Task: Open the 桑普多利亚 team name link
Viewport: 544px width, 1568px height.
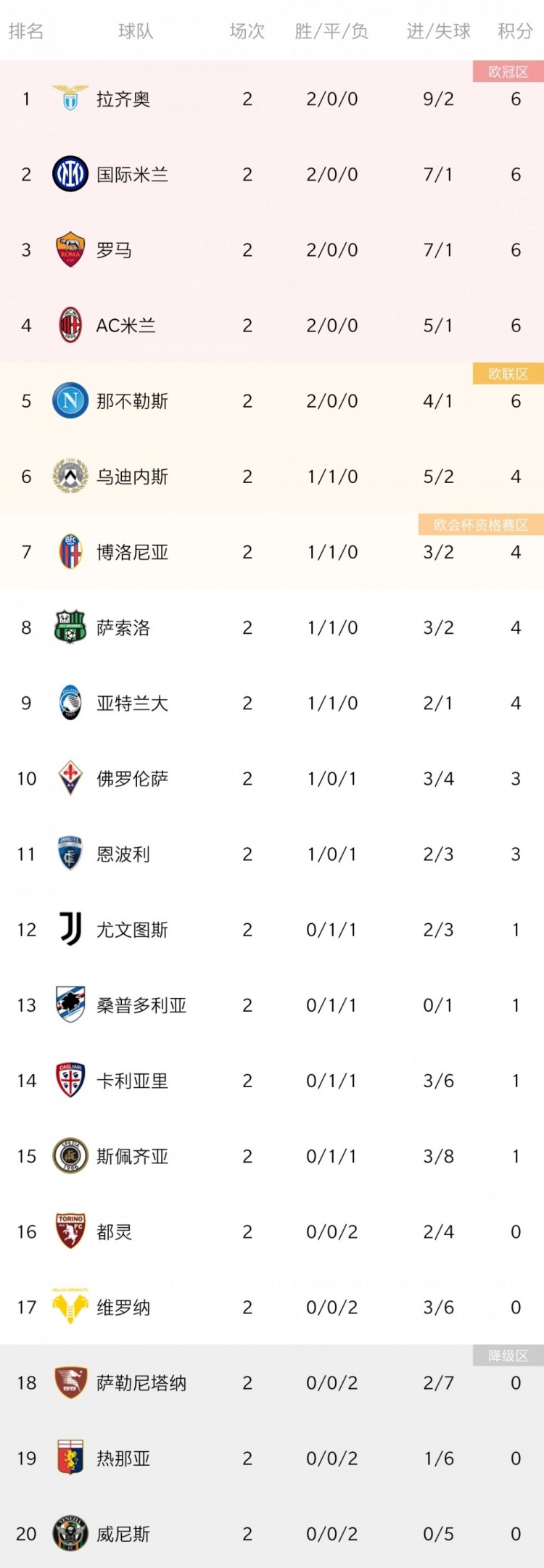Action: click(141, 1005)
